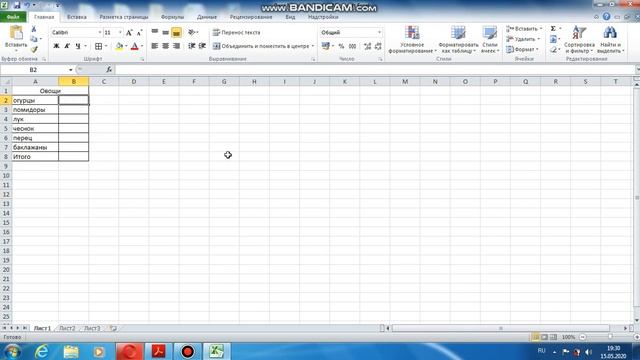Click the red font color A swatch
640x360 pixels.
coord(134,47)
